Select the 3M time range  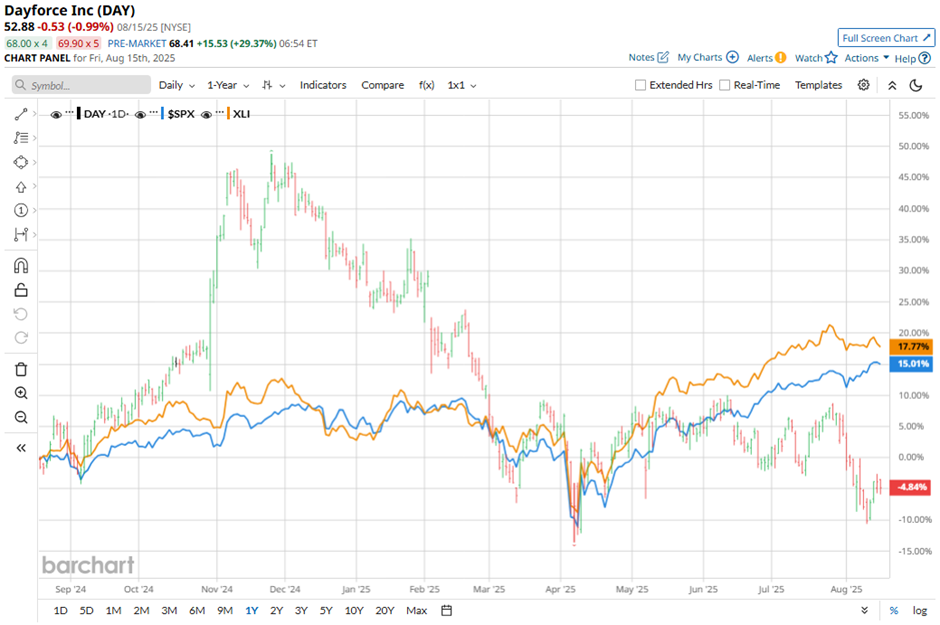pos(169,611)
